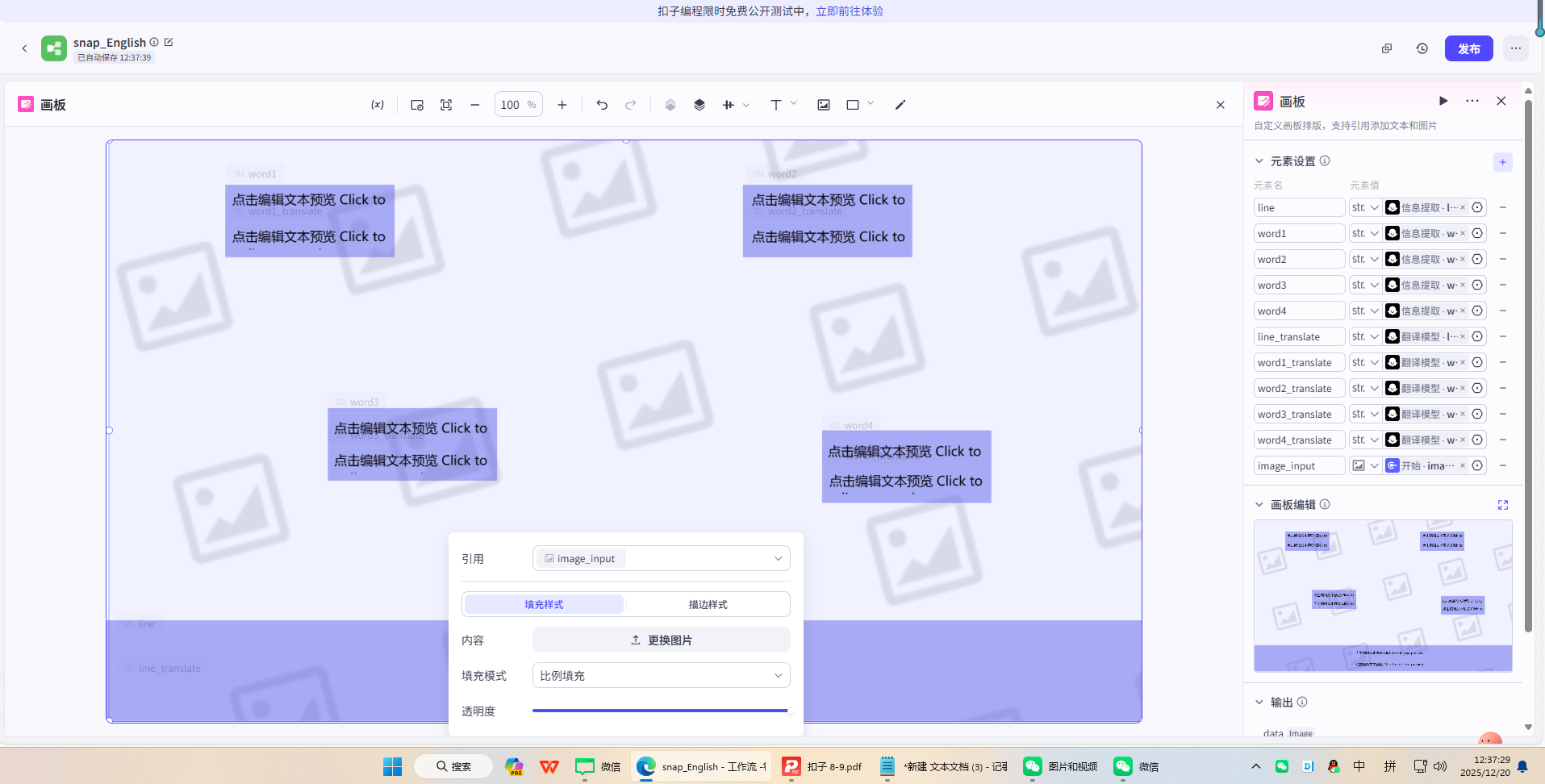Adjust the 透明度 opacity slider
This screenshot has width=1545, height=784.
tap(662, 711)
